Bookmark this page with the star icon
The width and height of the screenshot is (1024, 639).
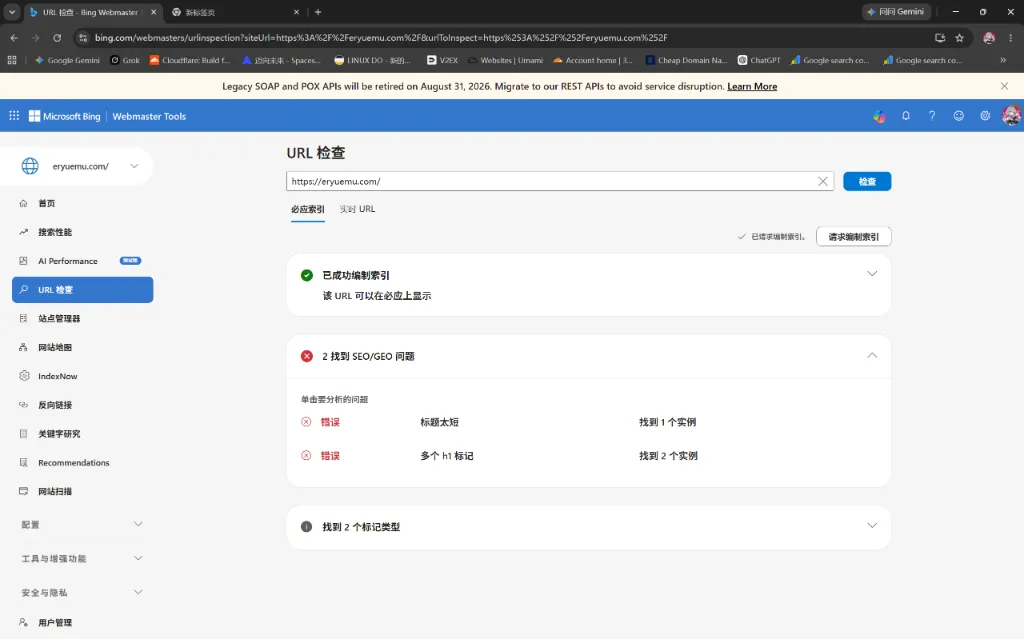(x=959, y=38)
